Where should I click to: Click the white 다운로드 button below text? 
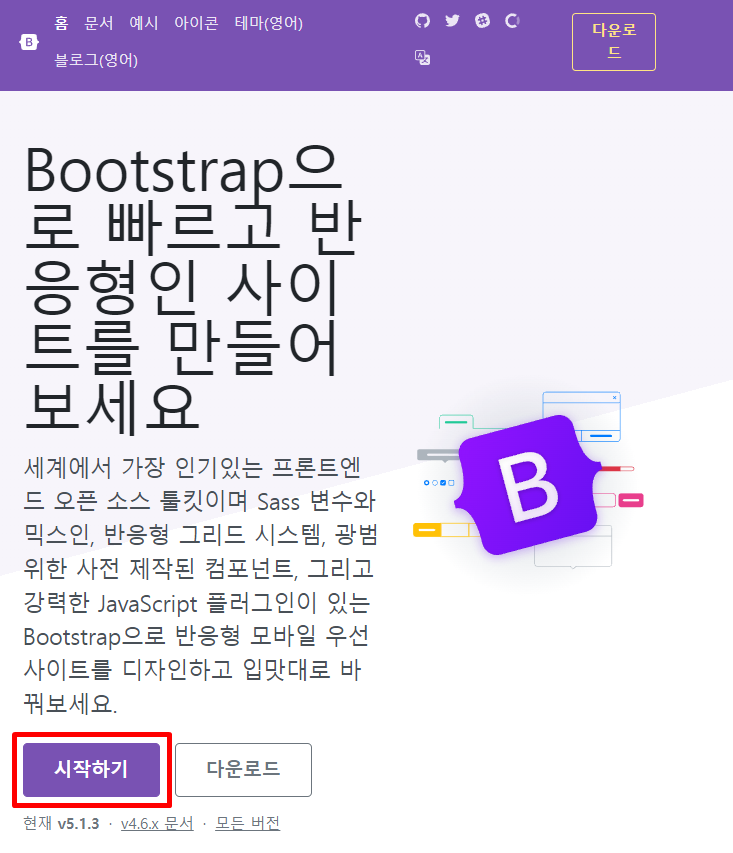coord(243,770)
